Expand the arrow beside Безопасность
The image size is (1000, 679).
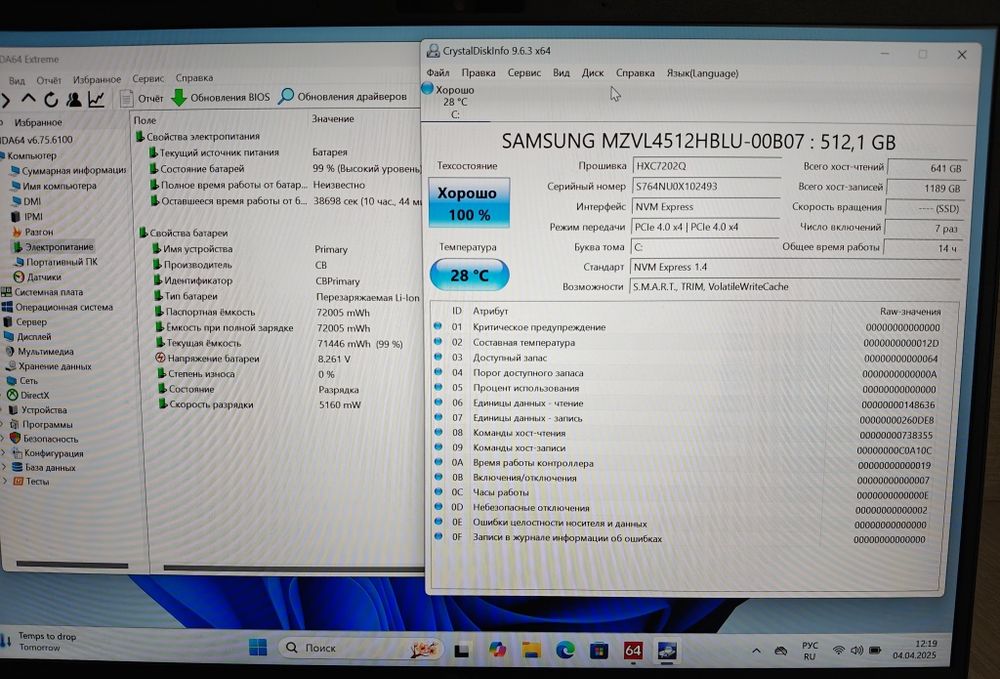click(4, 439)
